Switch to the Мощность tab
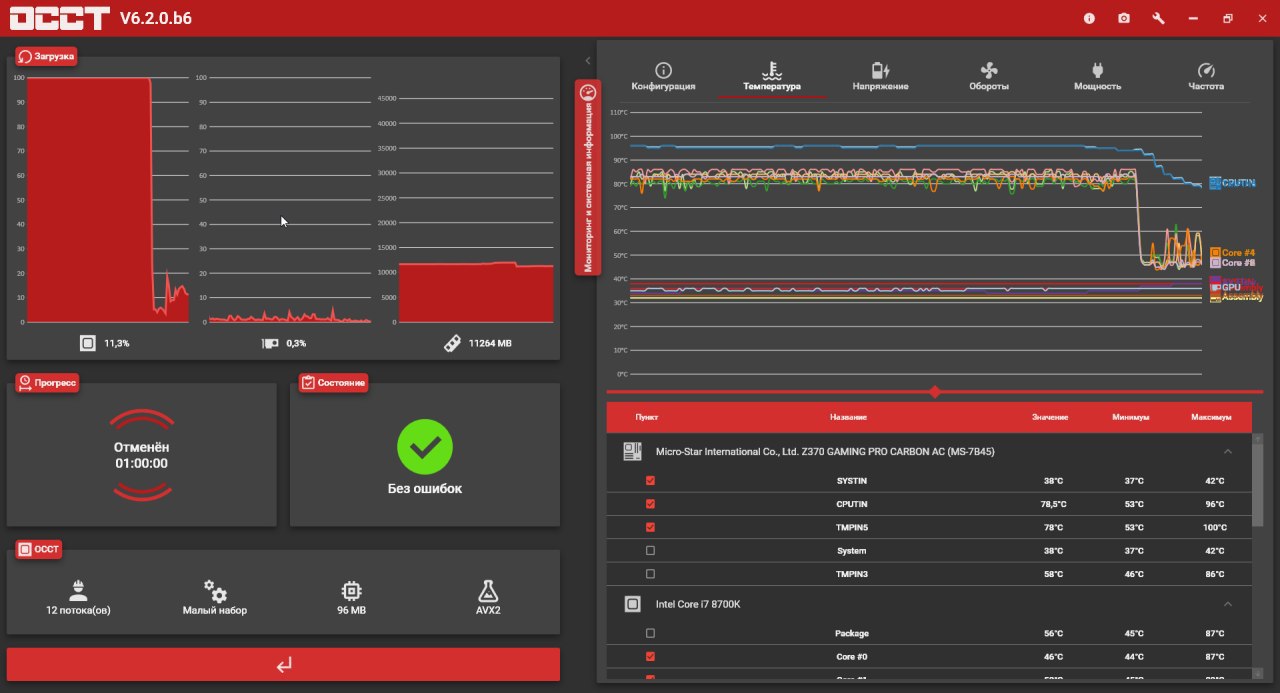The image size is (1280, 693). (x=1097, y=77)
